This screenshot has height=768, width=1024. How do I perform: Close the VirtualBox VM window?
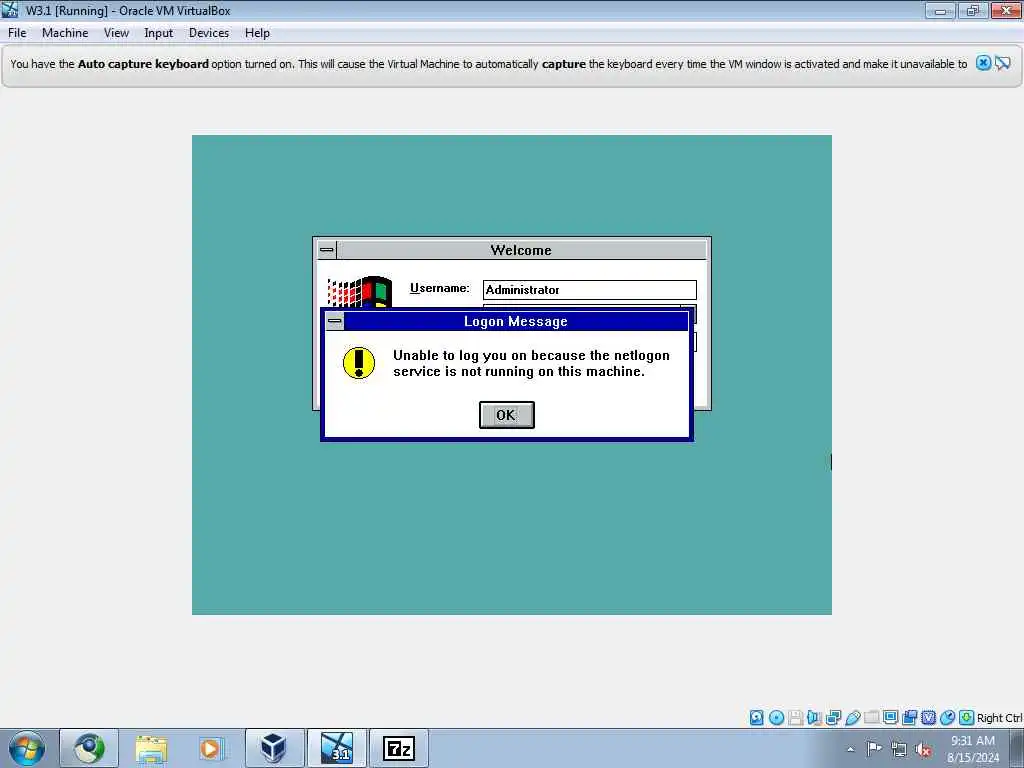1006,10
